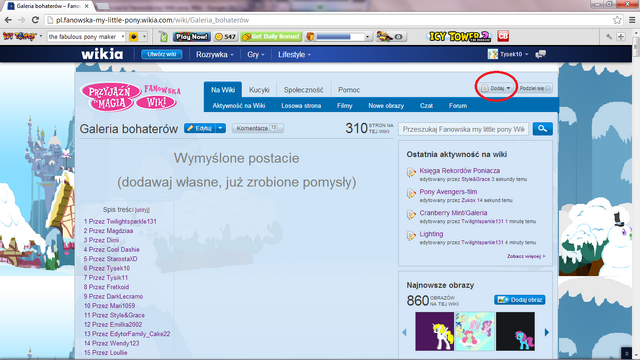Open the Forum submenu item

(458, 106)
